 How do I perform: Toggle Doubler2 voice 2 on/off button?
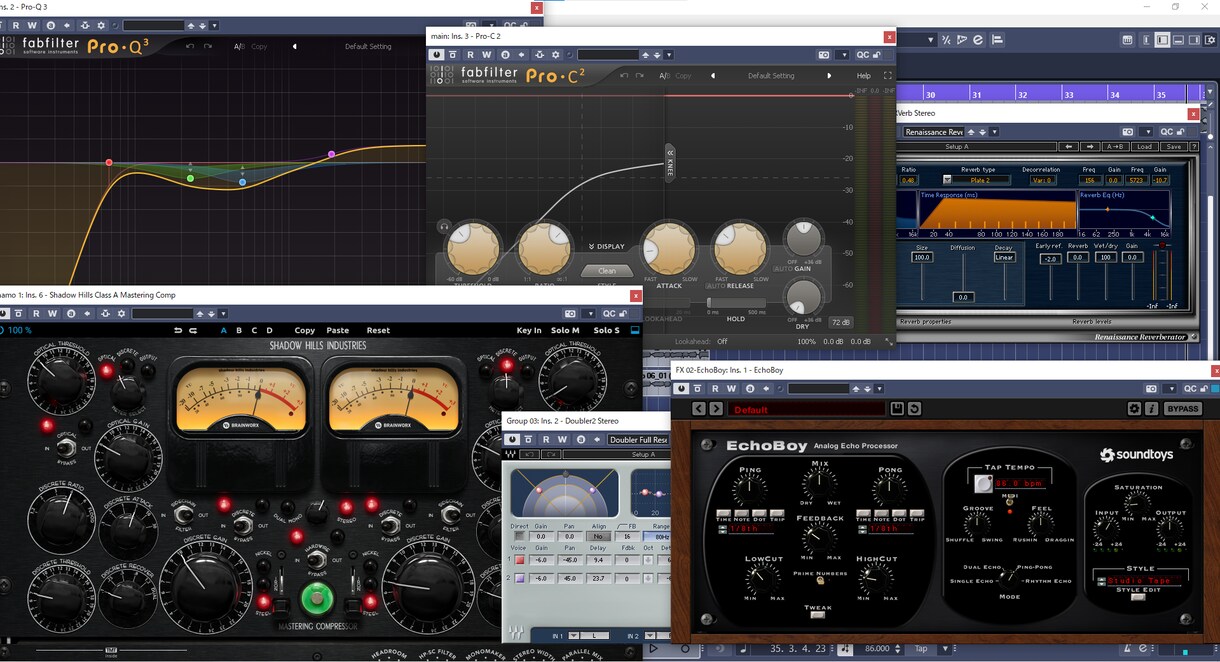pyautogui.click(x=520, y=578)
